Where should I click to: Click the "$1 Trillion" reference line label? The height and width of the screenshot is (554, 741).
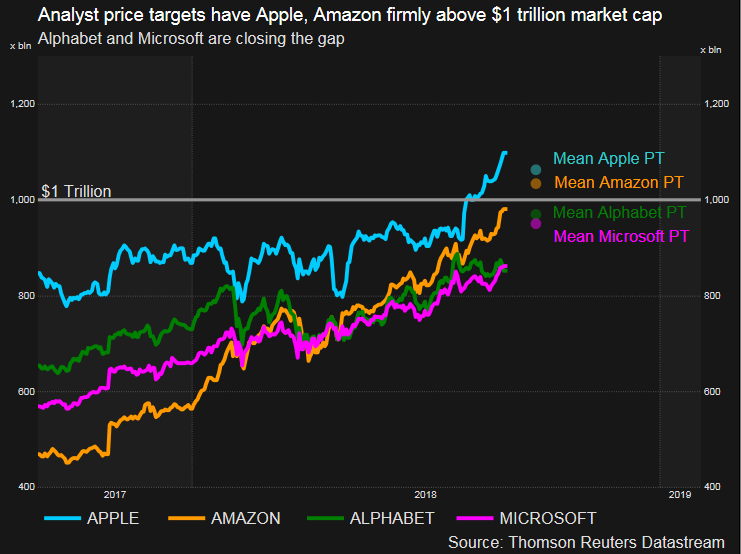click(x=76, y=191)
